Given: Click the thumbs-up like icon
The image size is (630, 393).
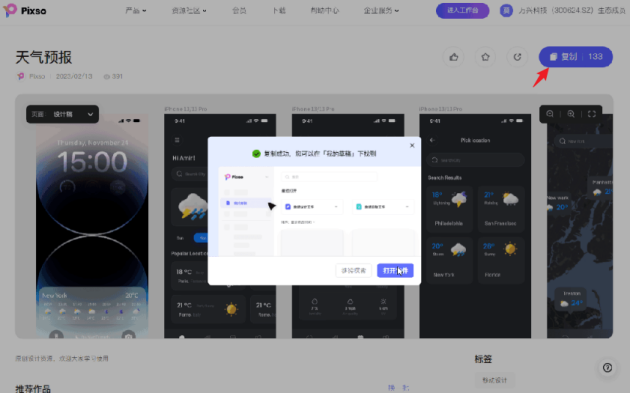Looking at the screenshot, I should (454, 57).
